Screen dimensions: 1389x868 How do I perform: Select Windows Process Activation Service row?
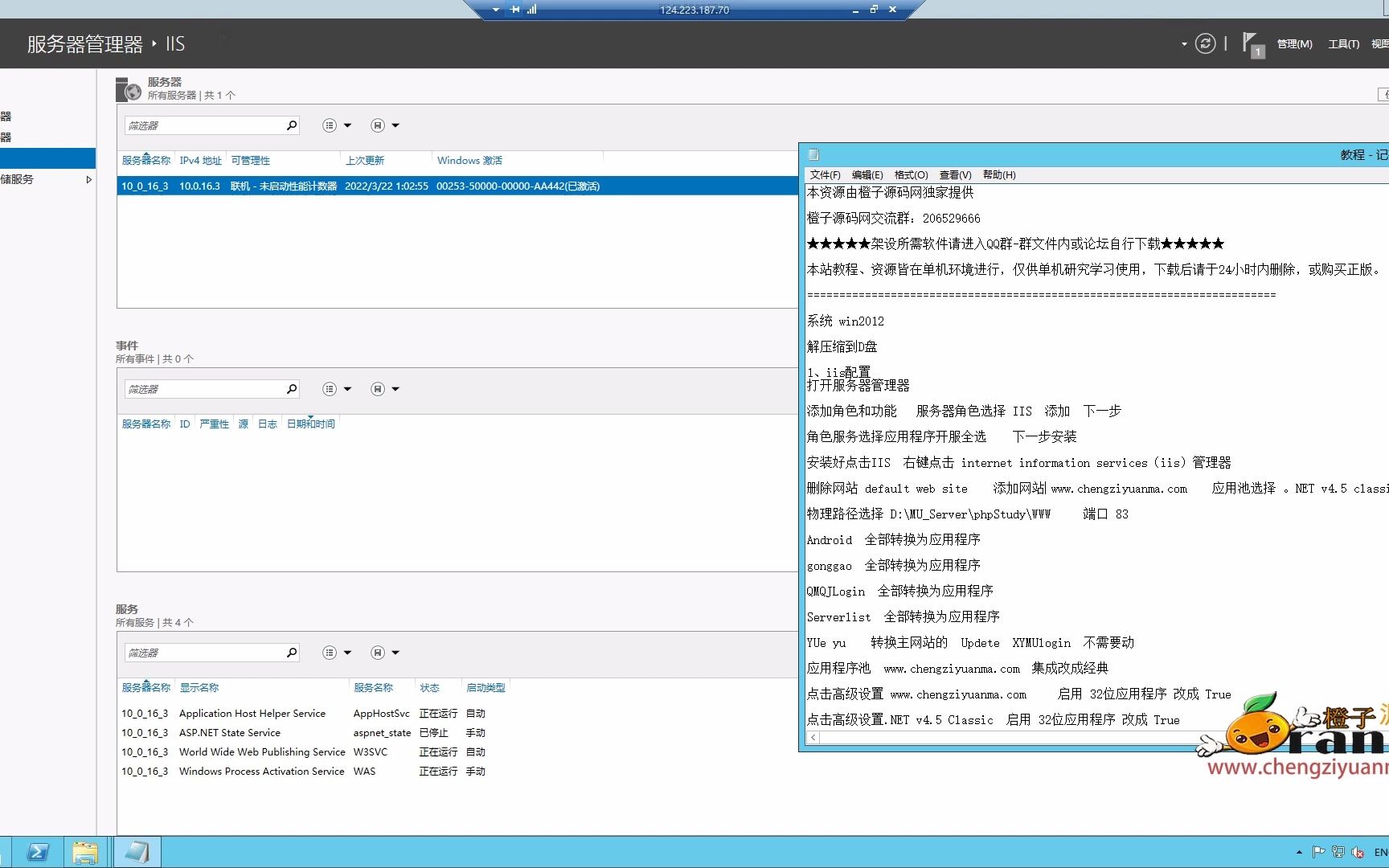point(457,772)
